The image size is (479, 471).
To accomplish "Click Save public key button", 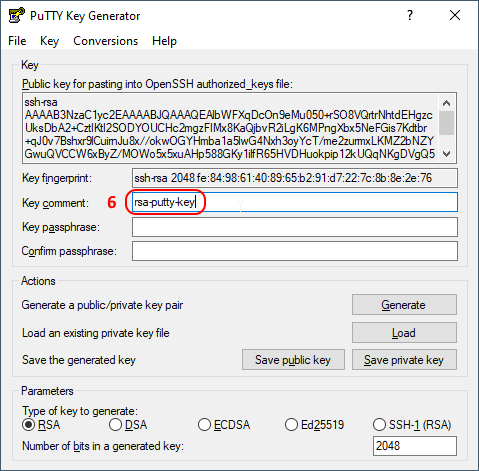I will [x=293, y=360].
